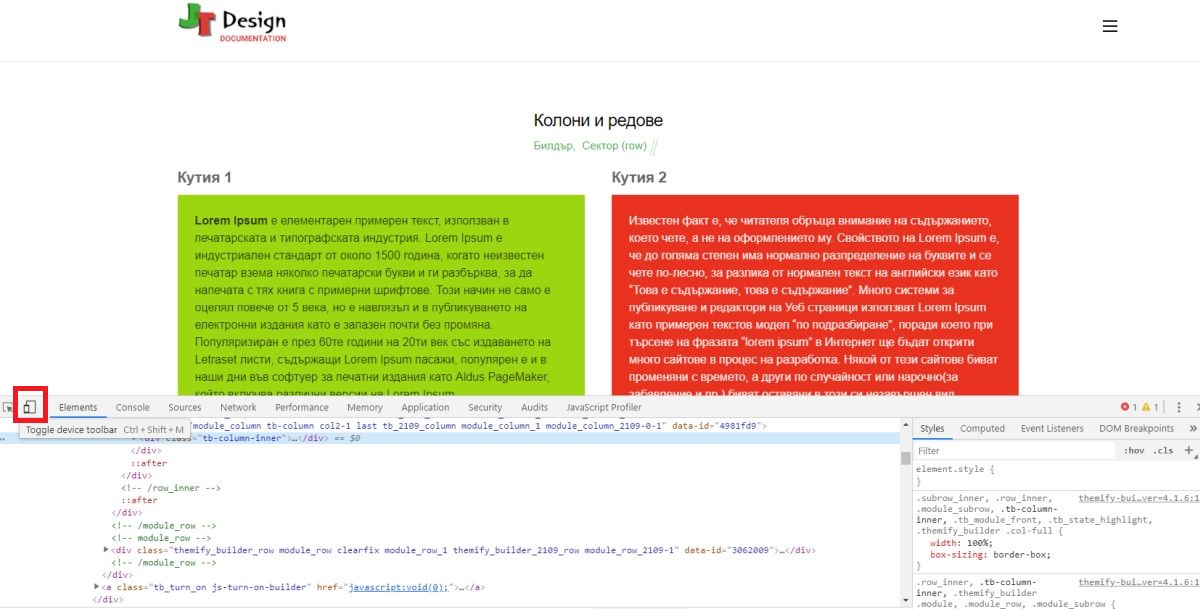Select the tb-column-inner div line

point(450,438)
